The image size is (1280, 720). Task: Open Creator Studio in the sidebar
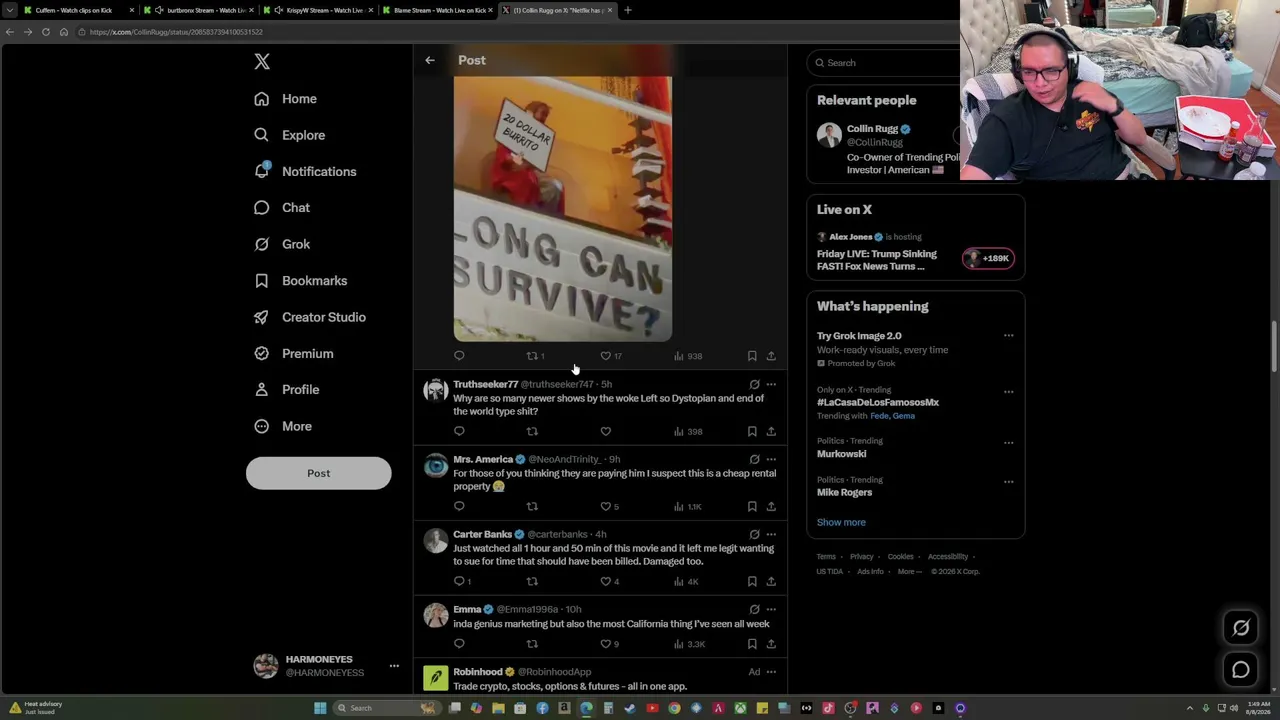pos(310,317)
